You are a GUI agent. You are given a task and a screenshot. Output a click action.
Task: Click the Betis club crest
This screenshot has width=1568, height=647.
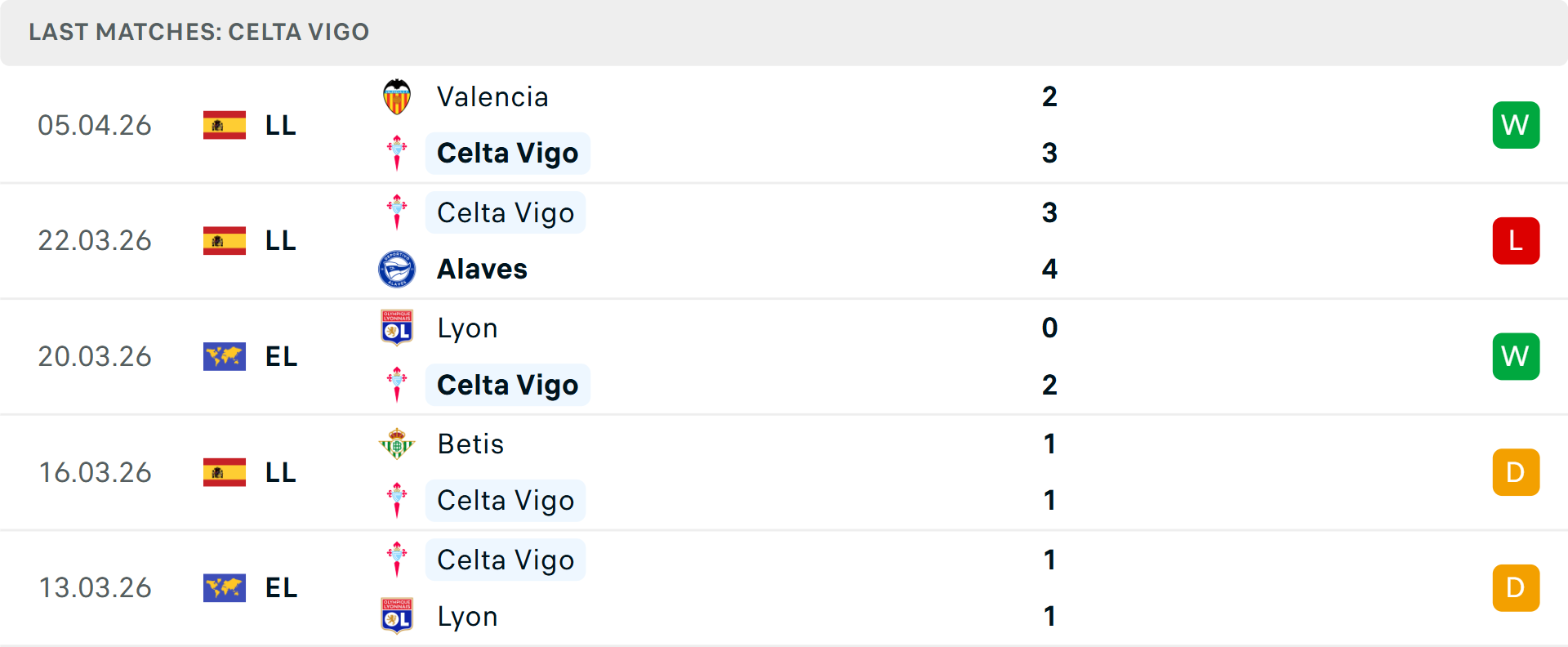click(398, 444)
